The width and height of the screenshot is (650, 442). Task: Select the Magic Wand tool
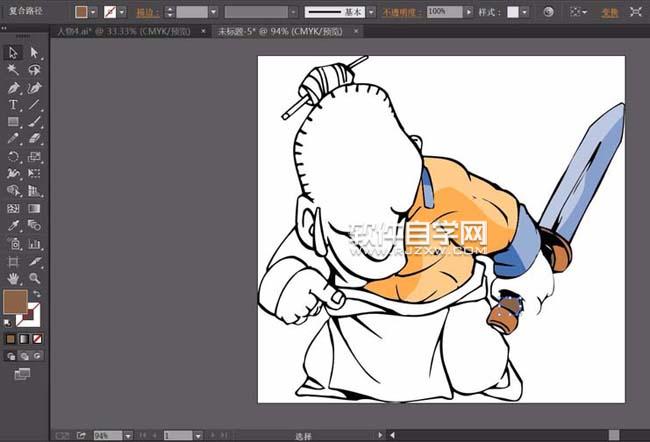tap(13, 70)
